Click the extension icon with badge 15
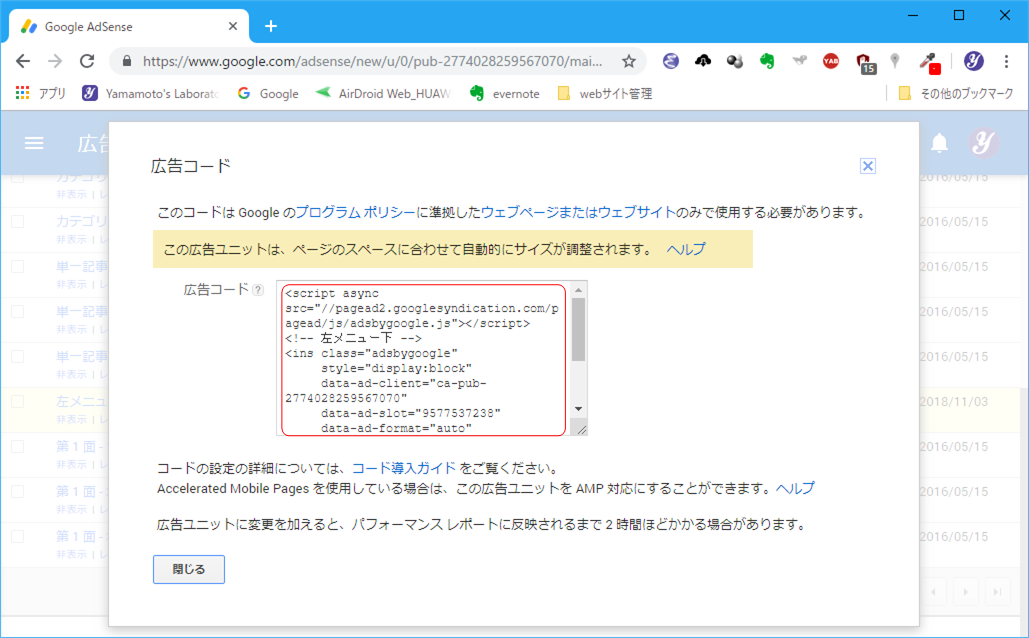Viewport: 1029px width, 638px height. coord(865,63)
